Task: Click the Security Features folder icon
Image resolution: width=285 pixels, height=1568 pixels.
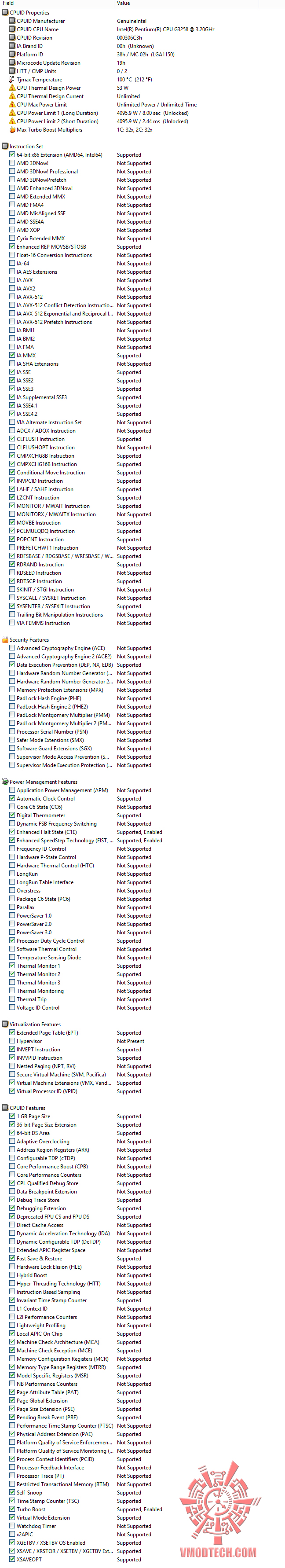Action: pos(5,640)
